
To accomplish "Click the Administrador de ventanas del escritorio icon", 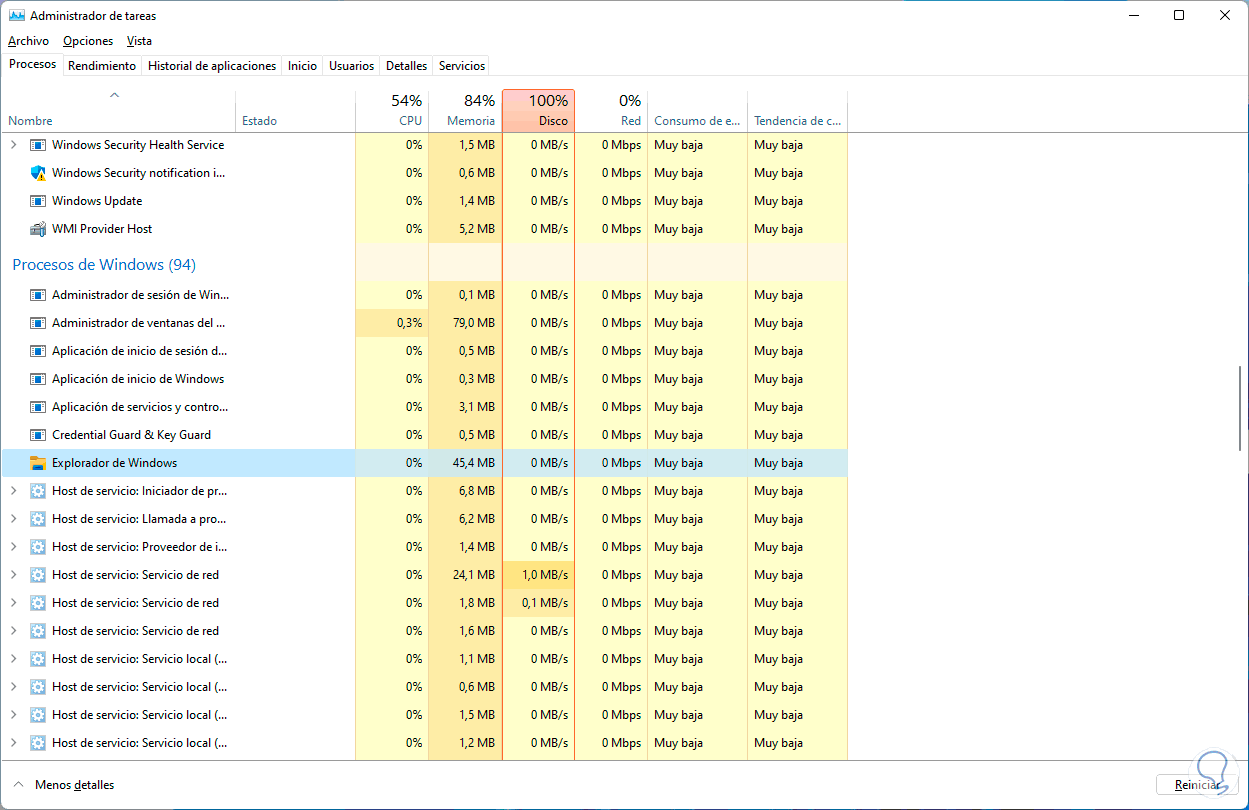I will pos(38,323).
